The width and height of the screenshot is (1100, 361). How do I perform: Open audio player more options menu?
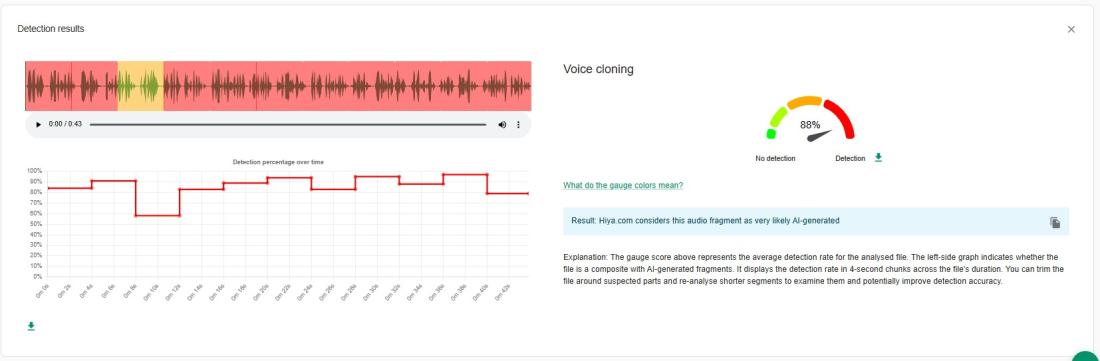pos(518,124)
